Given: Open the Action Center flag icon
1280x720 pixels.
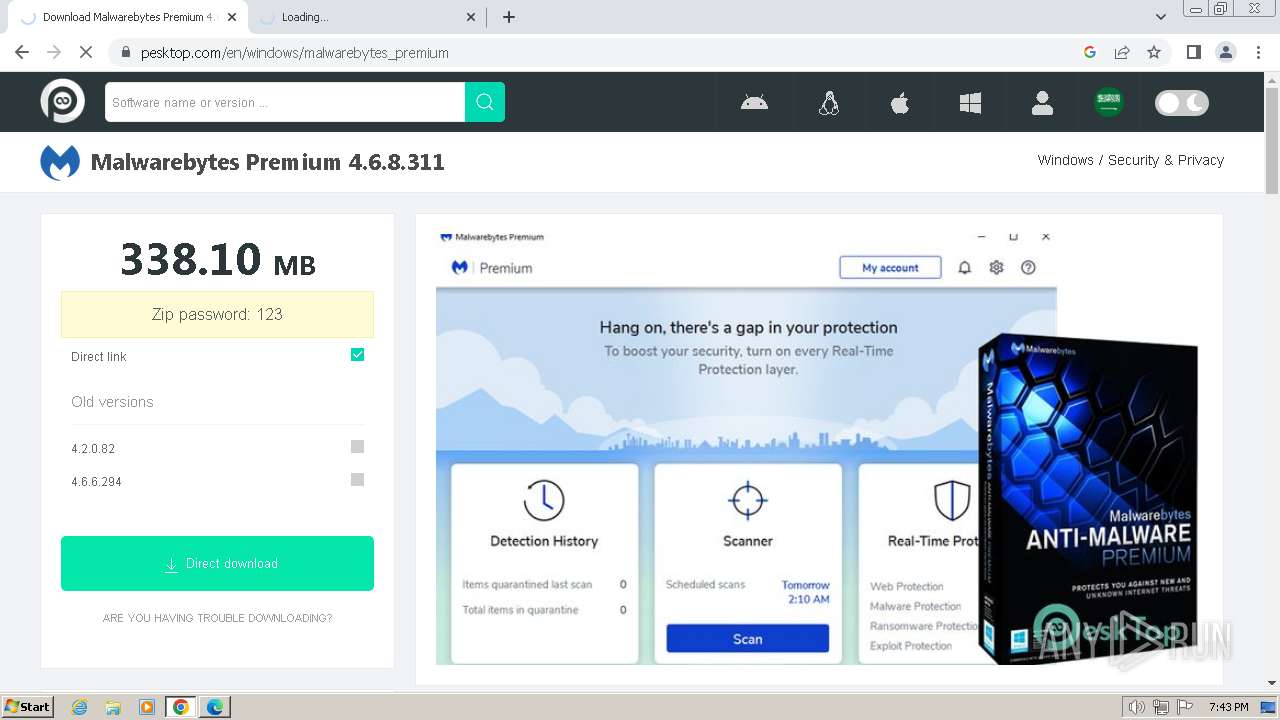Looking at the screenshot, I should (1185, 707).
